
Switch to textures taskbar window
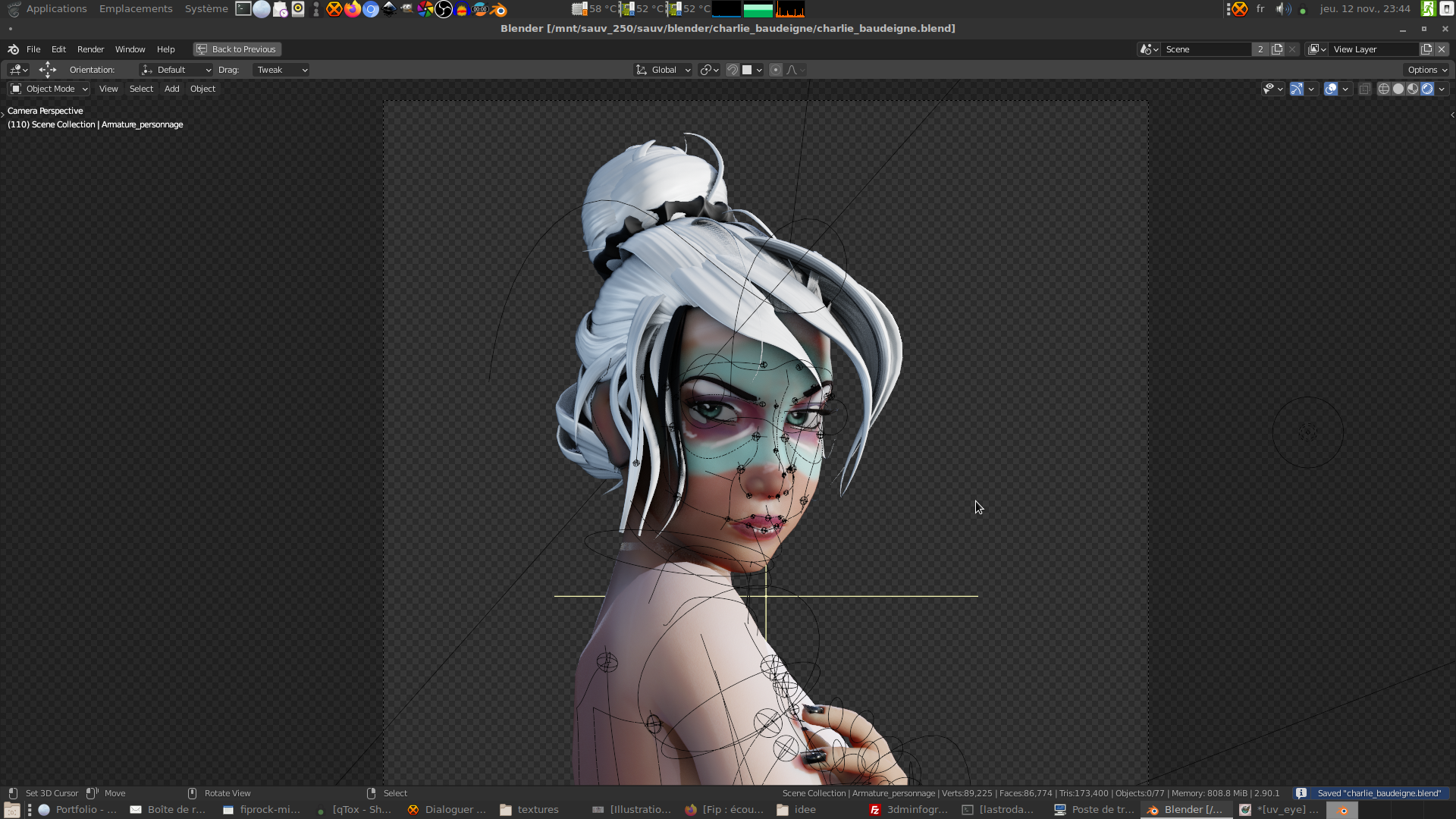pyautogui.click(x=529, y=810)
